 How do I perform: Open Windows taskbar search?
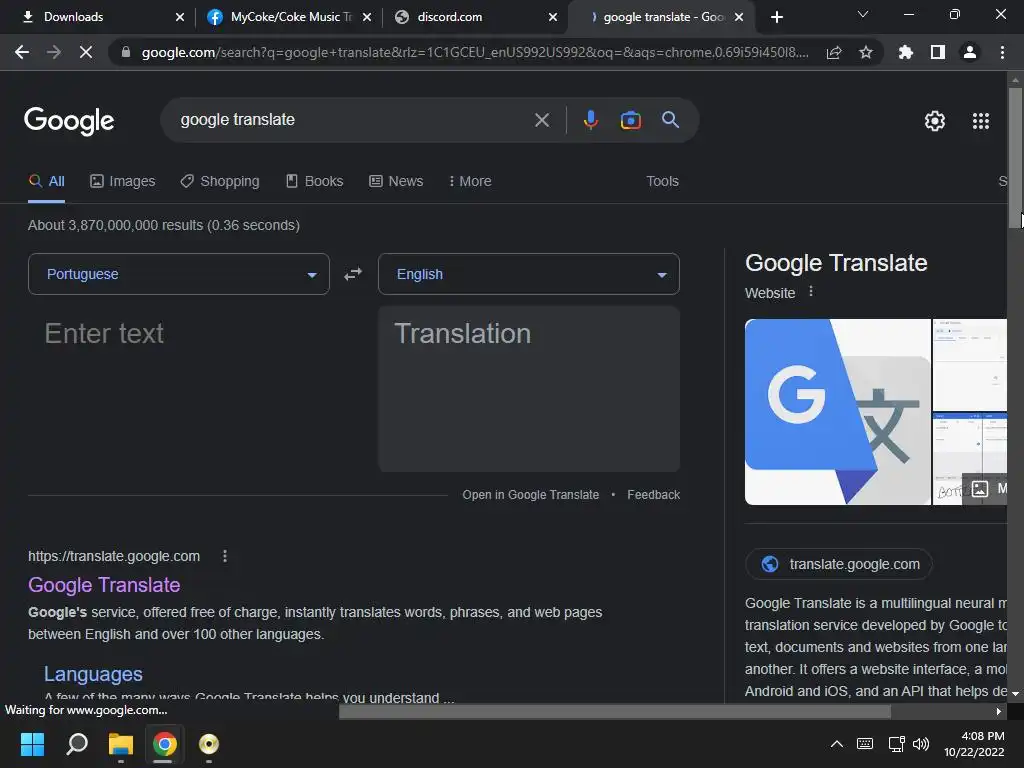pos(77,744)
